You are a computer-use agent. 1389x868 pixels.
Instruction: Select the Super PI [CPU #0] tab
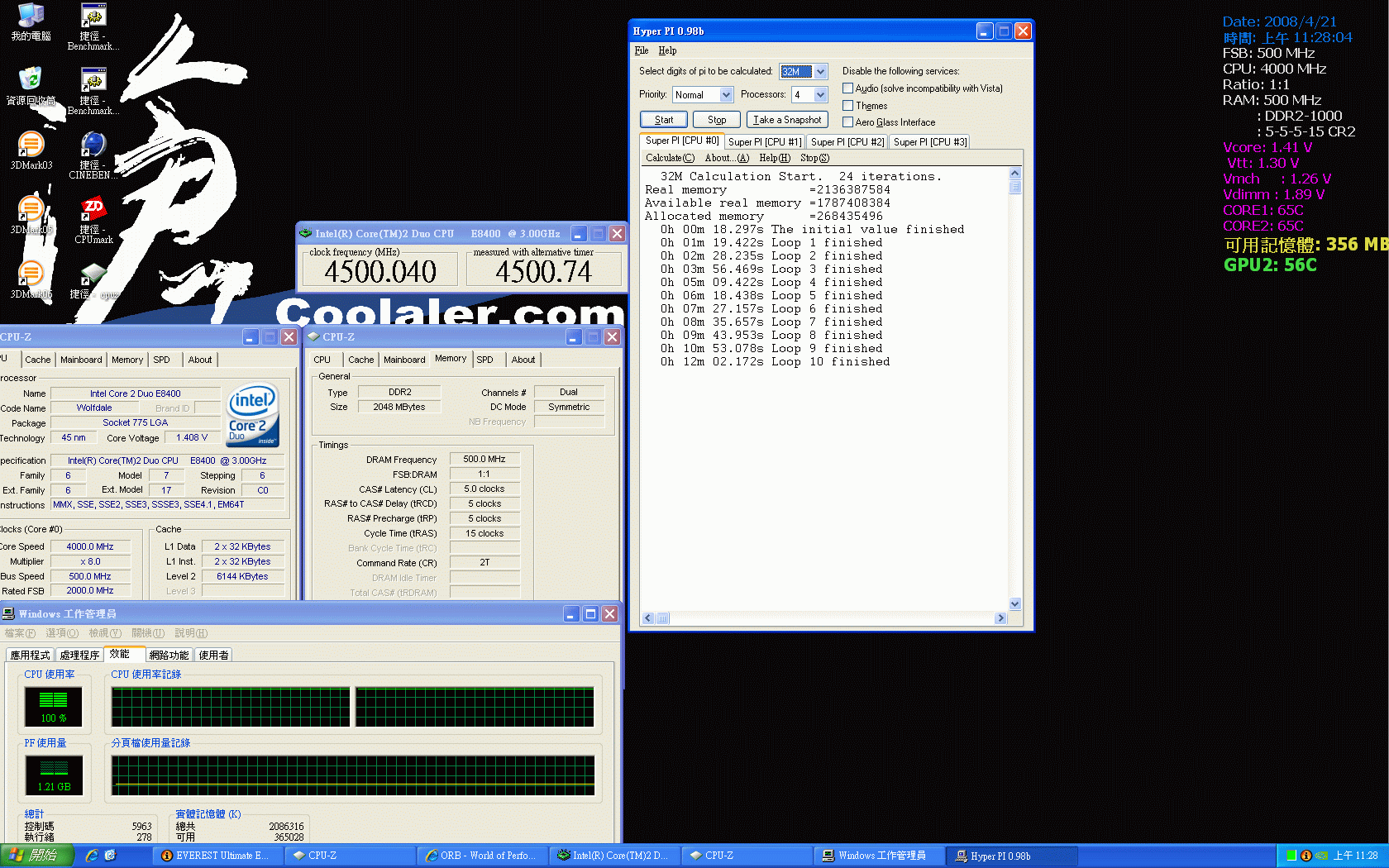(682, 141)
